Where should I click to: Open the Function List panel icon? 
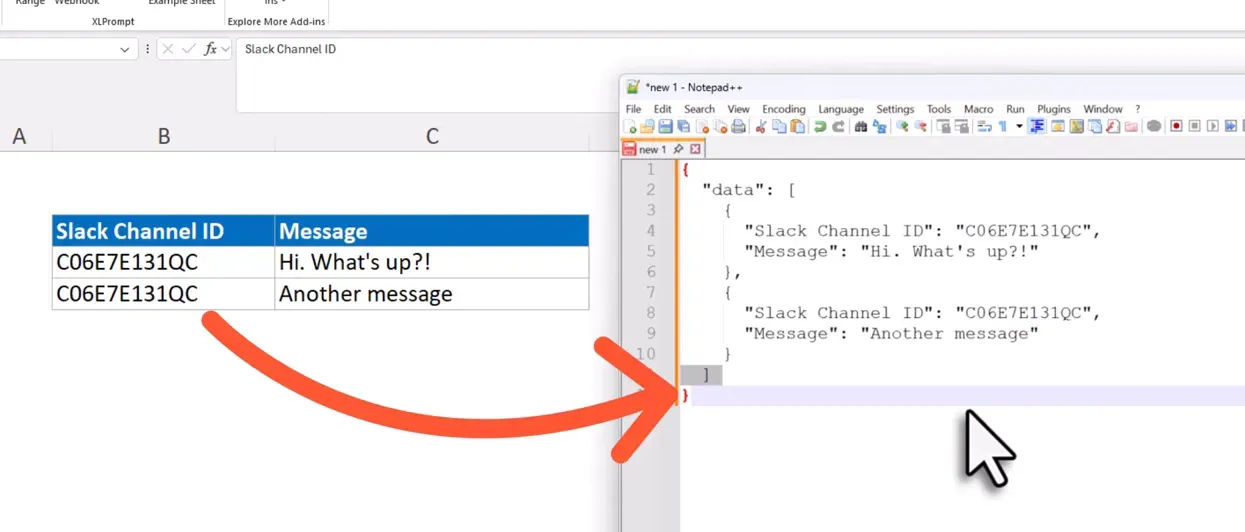pyautogui.click(x=1112, y=126)
